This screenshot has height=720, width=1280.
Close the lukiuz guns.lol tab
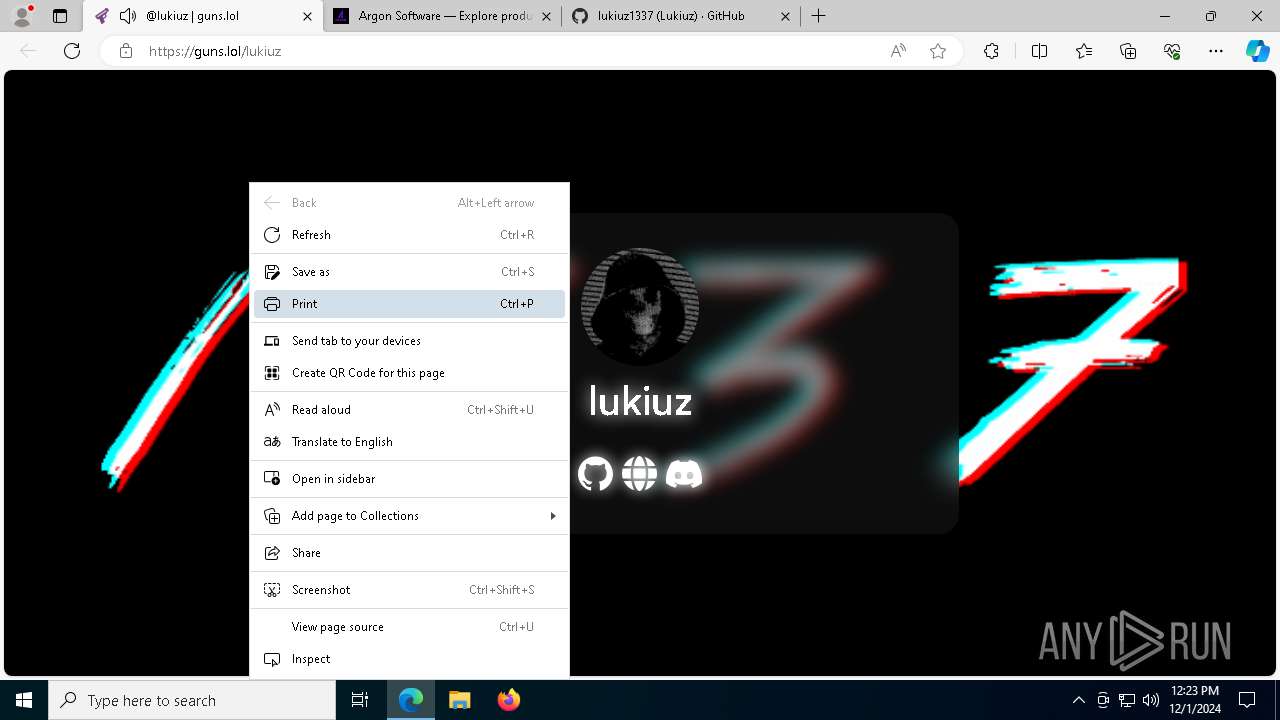coord(308,16)
